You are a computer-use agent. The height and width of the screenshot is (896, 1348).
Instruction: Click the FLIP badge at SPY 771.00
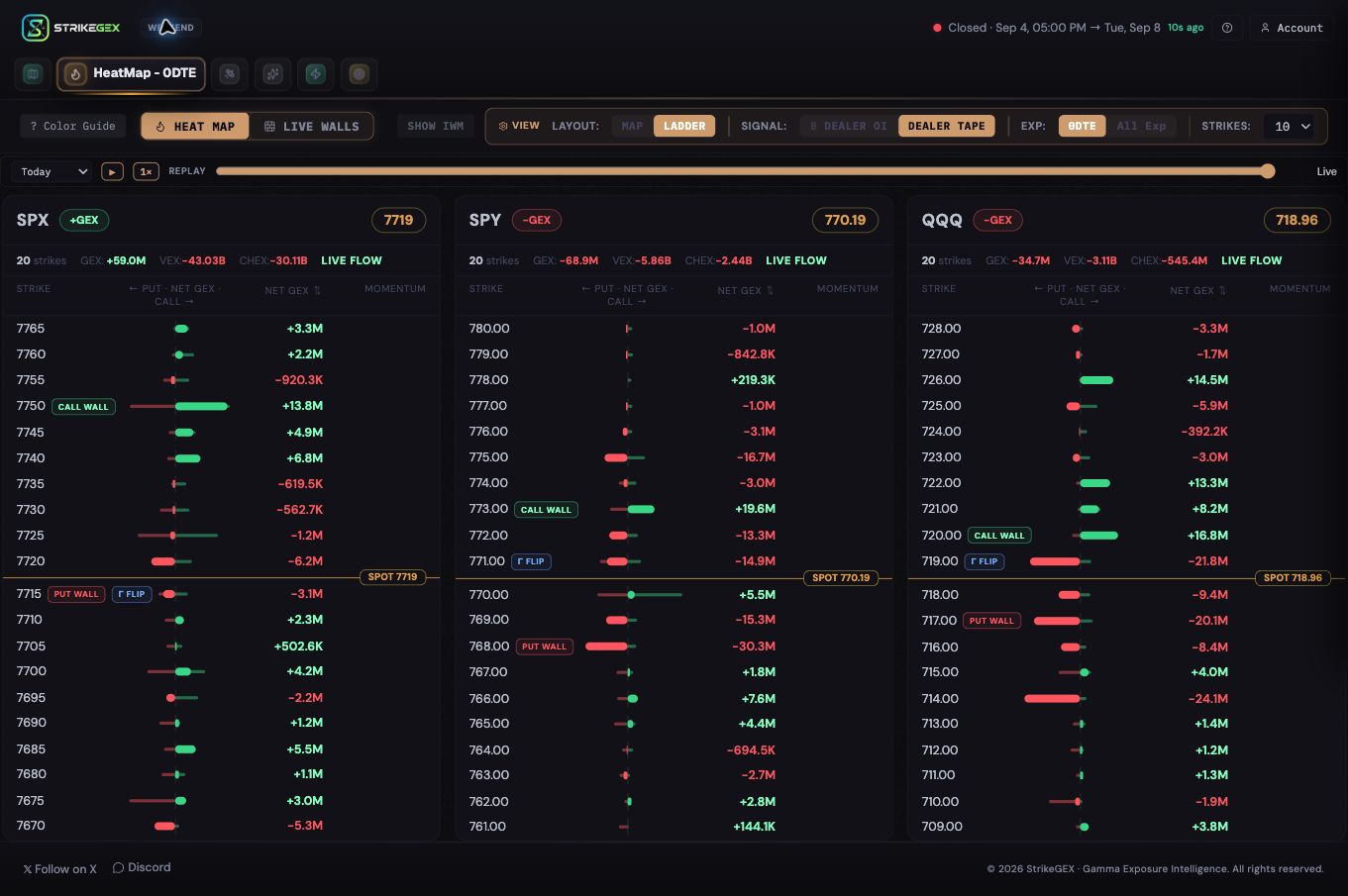point(531,561)
